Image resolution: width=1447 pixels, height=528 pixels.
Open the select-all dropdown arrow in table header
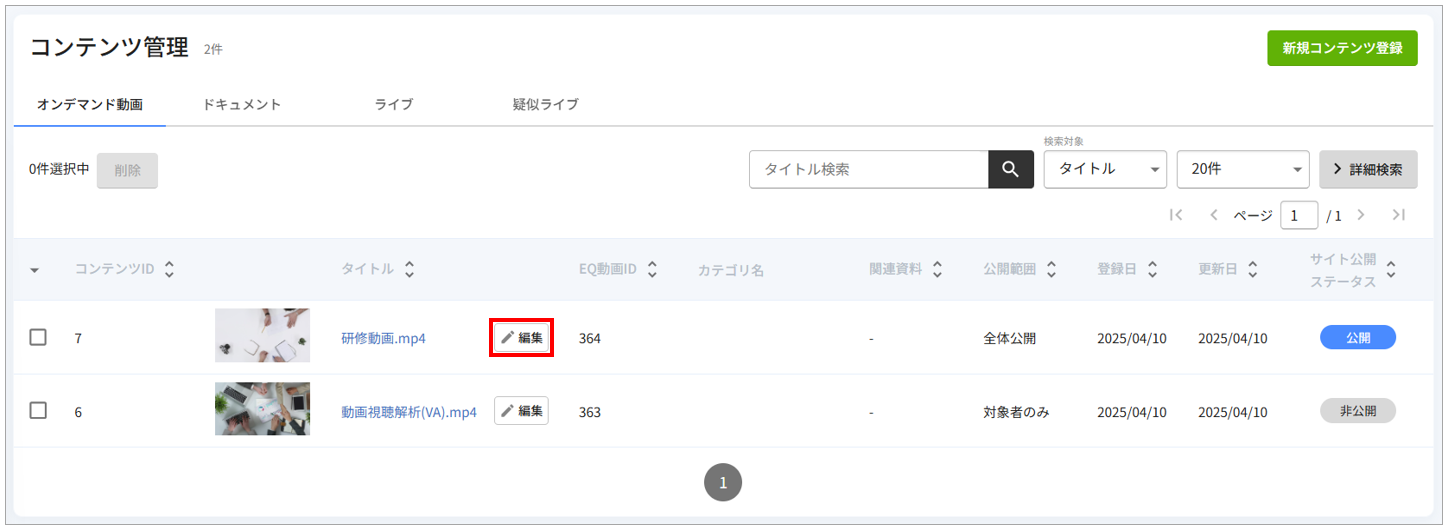(x=35, y=270)
